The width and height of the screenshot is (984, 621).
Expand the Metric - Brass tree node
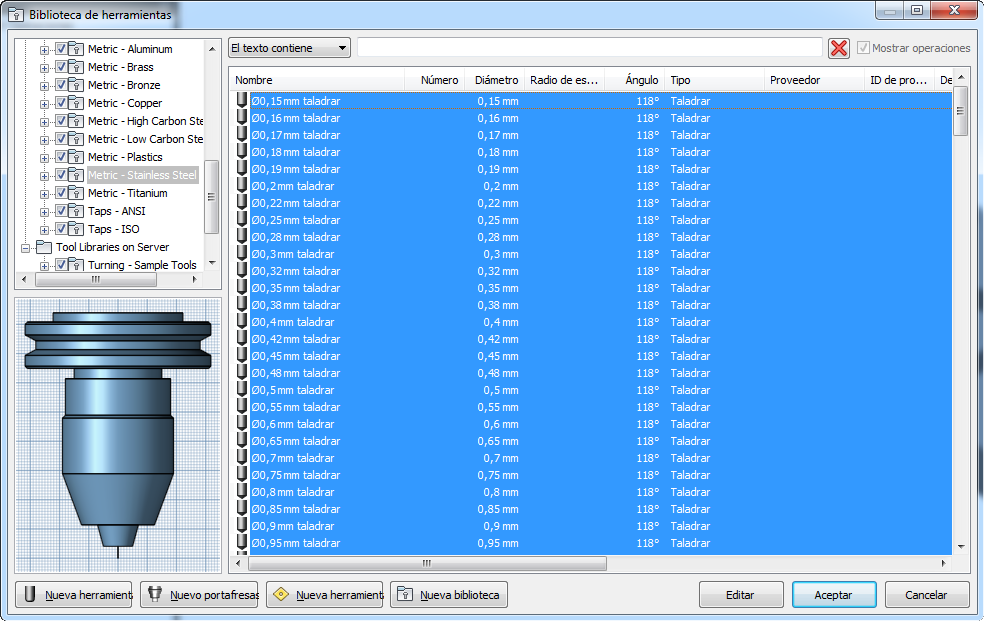pyautogui.click(x=44, y=68)
